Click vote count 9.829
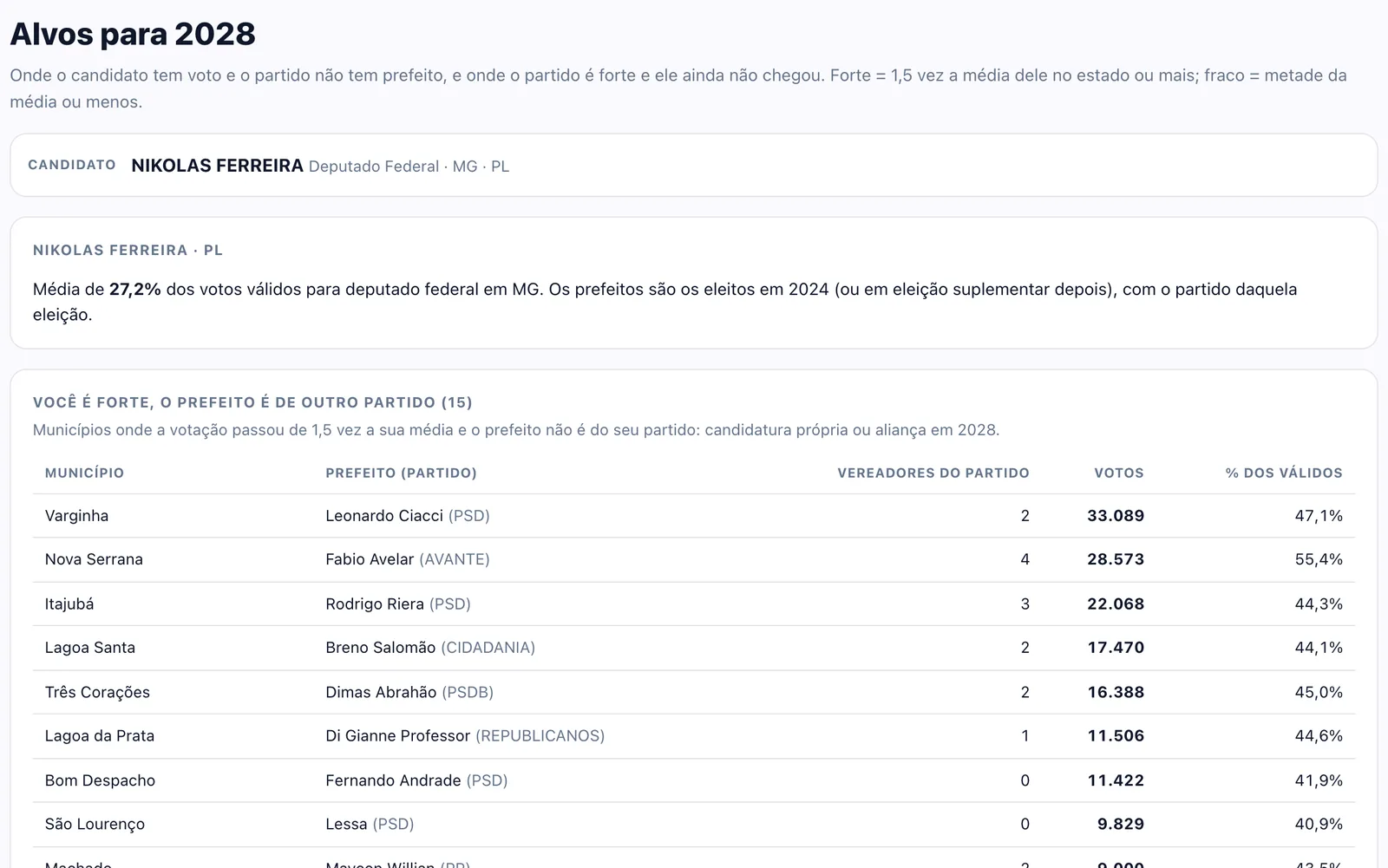The width and height of the screenshot is (1388, 868). 1121,824
